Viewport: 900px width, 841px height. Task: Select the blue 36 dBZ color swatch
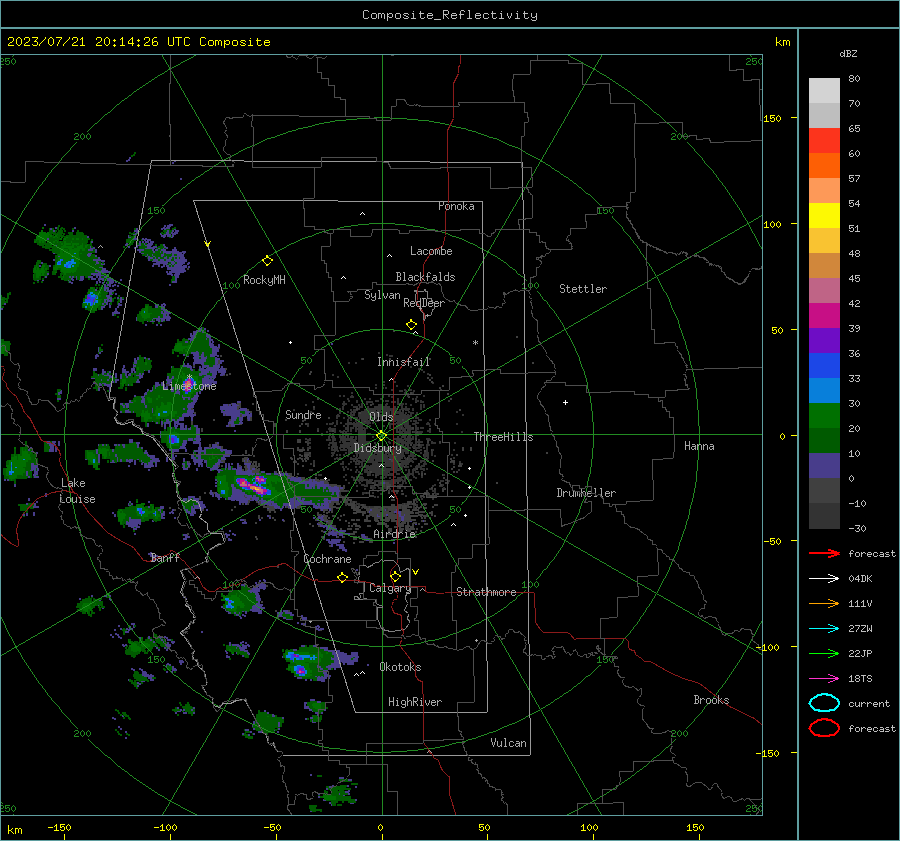click(x=824, y=366)
